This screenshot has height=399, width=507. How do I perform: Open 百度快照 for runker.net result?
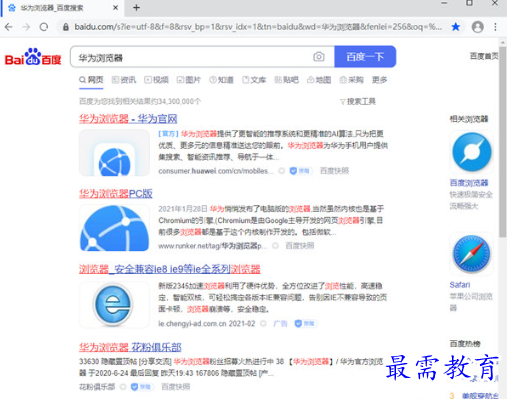point(300,246)
